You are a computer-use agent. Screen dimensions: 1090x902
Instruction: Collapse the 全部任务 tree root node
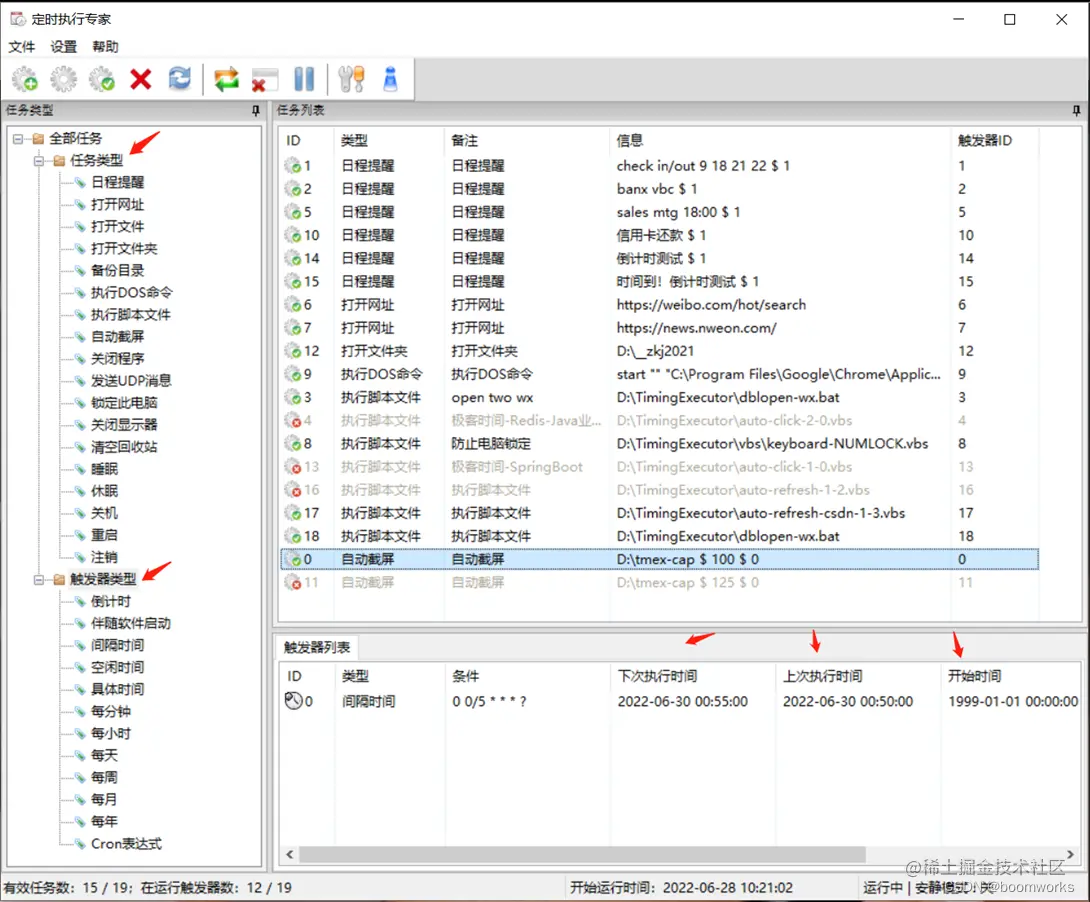click(x=18, y=139)
